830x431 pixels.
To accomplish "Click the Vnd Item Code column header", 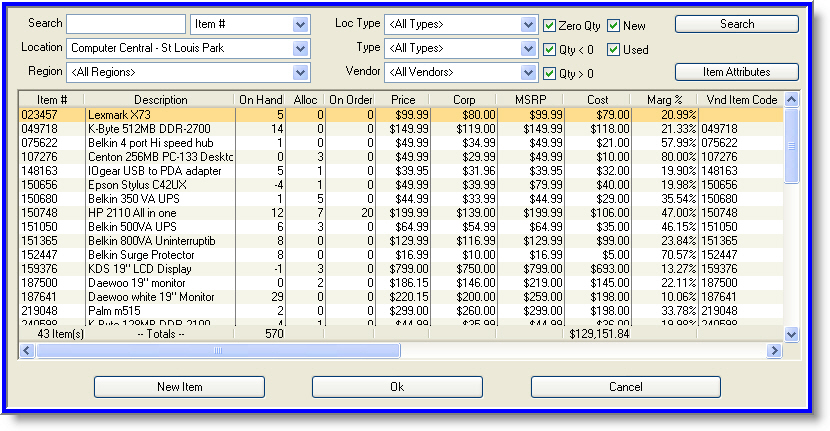I will (741, 100).
